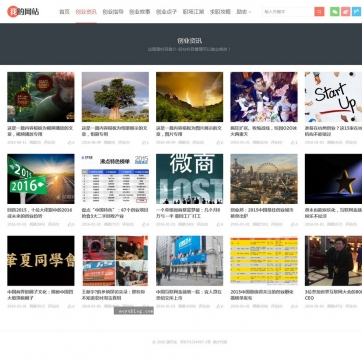Like the 微商 LOST article thumbs-up
The height and width of the screenshot is (362, 362).
220,225
